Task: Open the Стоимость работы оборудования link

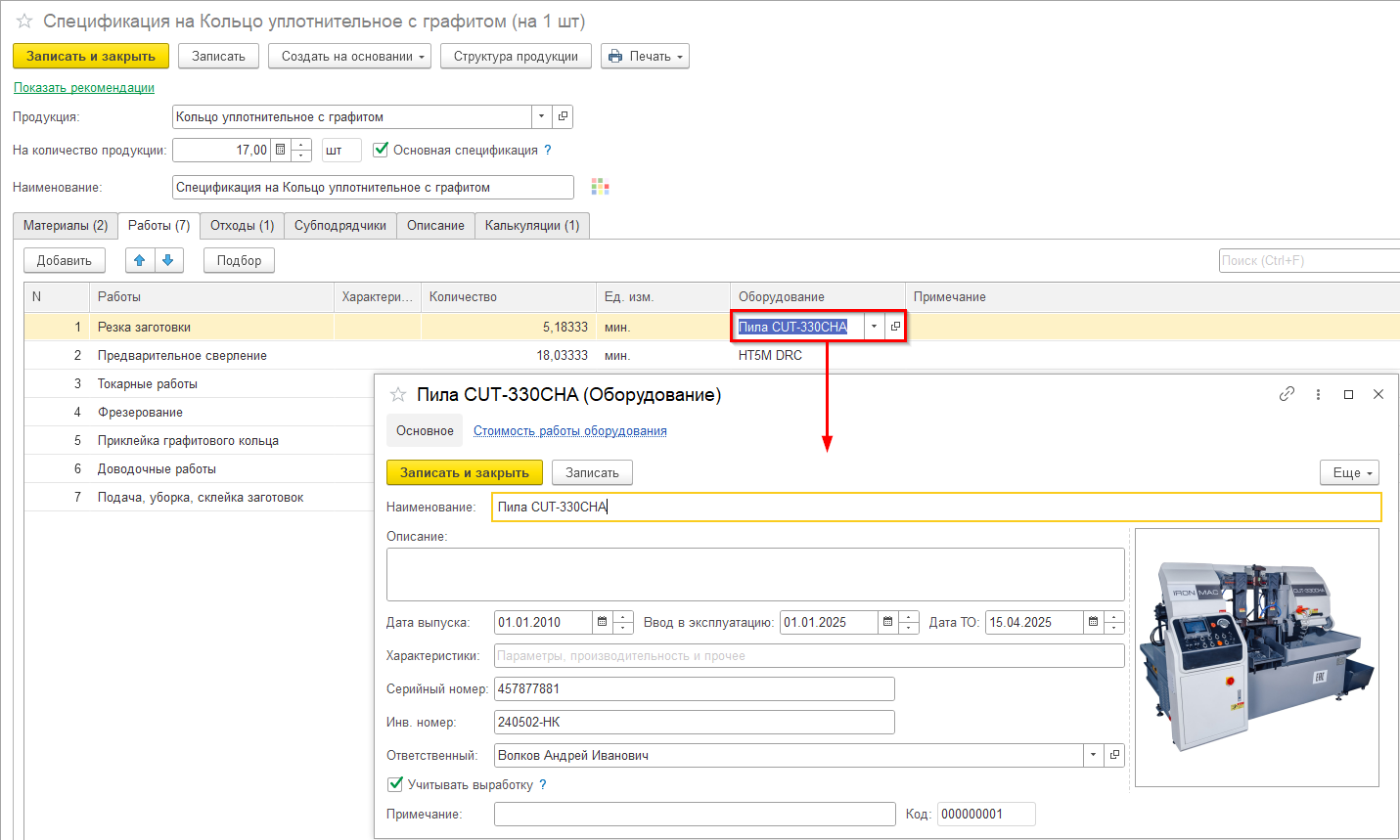Action: [x=570, y=431]
